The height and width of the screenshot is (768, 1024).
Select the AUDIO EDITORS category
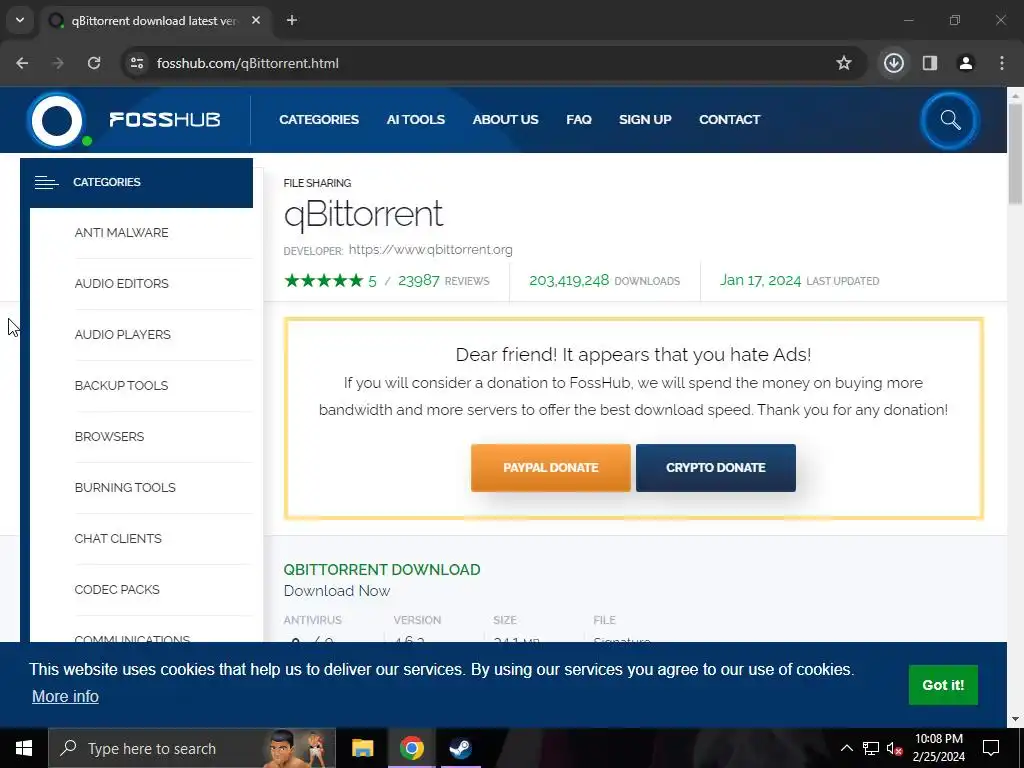click(x=121, y=283)
